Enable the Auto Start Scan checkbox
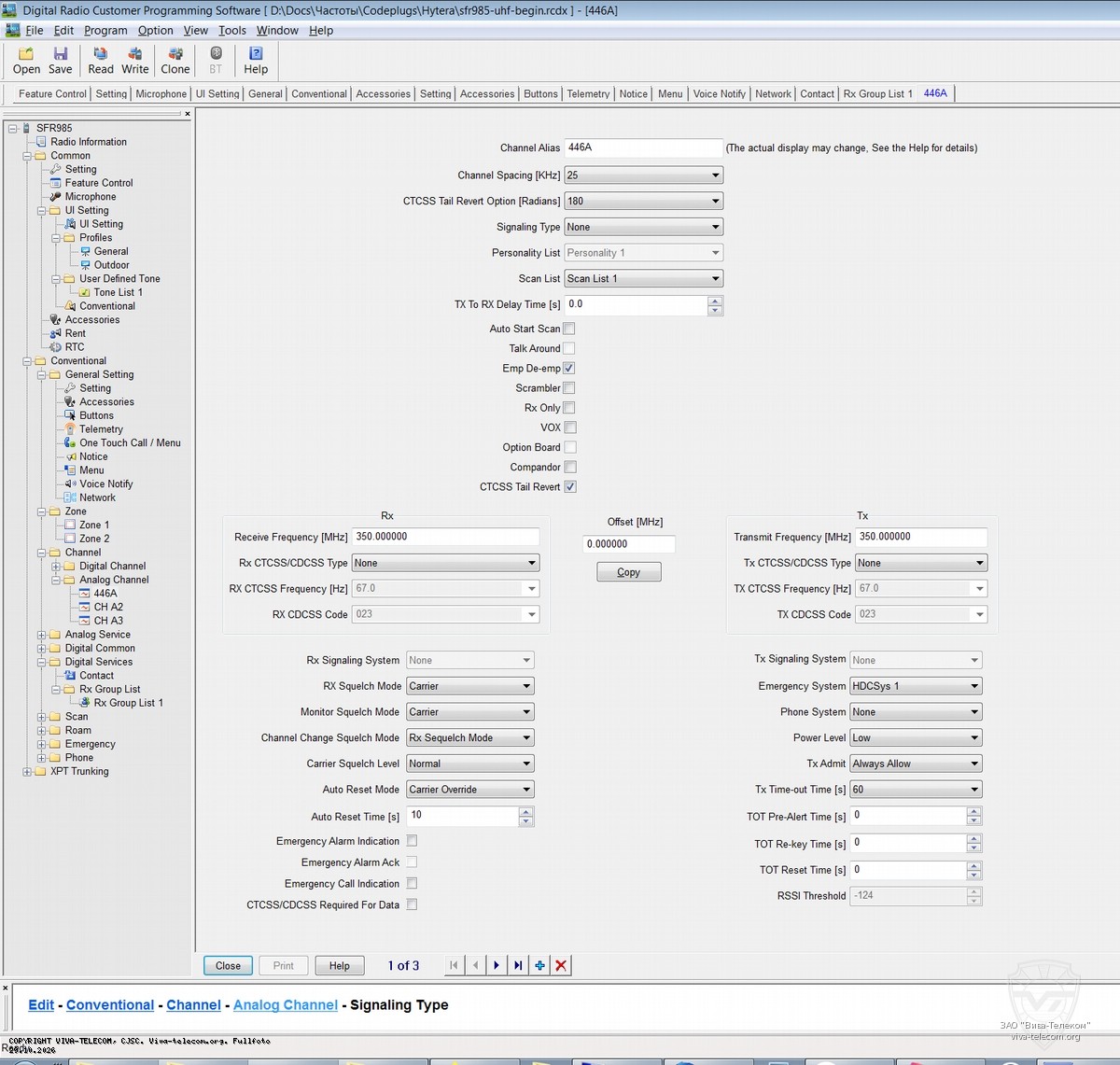This screenshot has height=1065, width=1120. click(569, 329)
